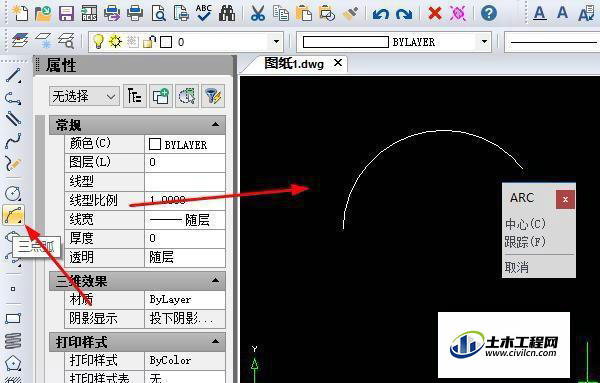This screenshot has width=600, height=383.
Task: Paste from clipboard icon
Action: (303, 13)
